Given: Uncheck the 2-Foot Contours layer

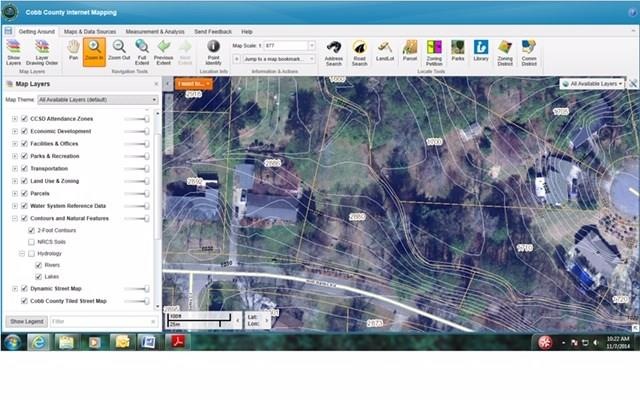Looking at the screenshot, I should (32, 230).
